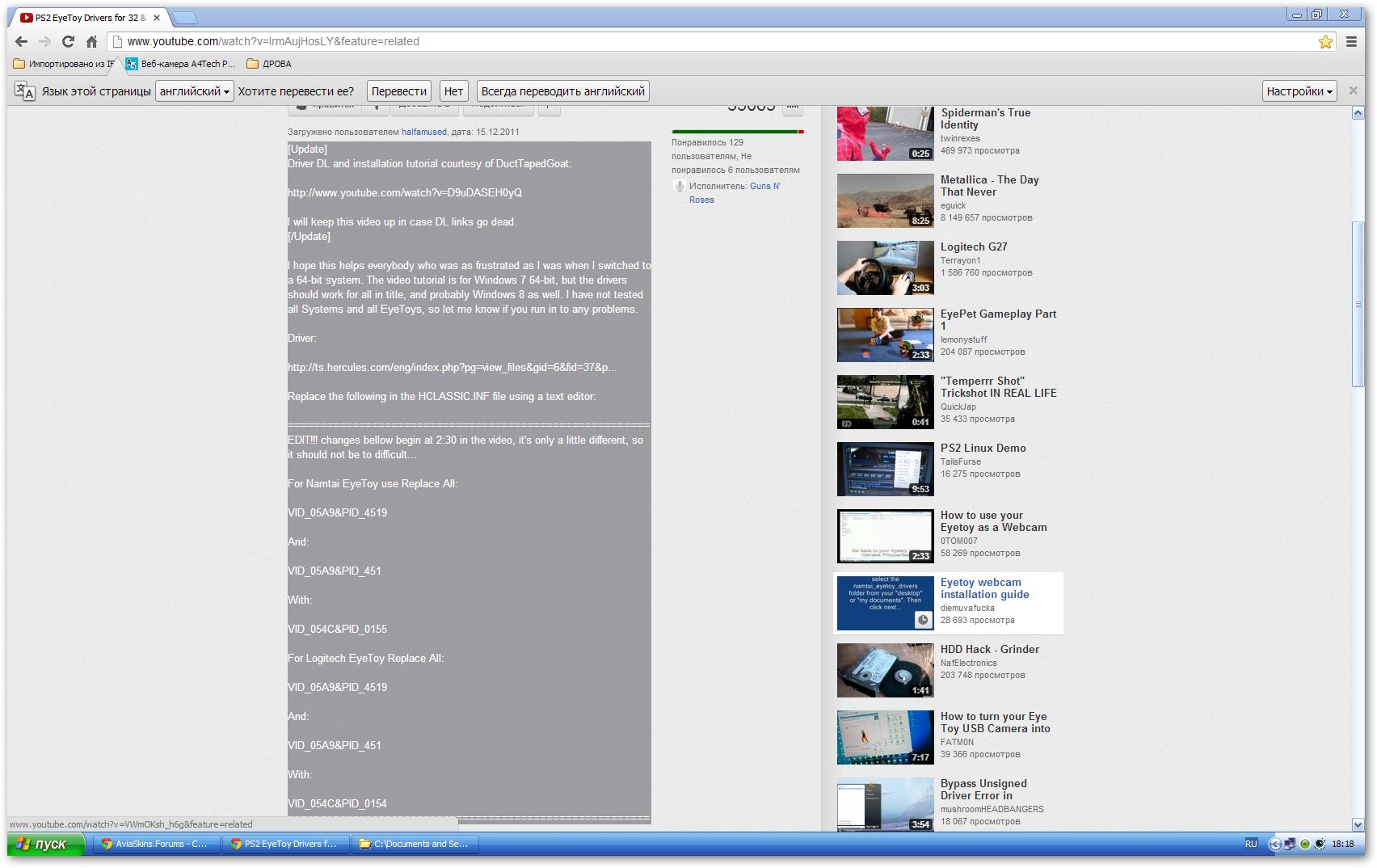Open the Веб-камера A4Tech bookmark
The height and width of the screenshot is (868, 1377).
click(x=180, y=64)
